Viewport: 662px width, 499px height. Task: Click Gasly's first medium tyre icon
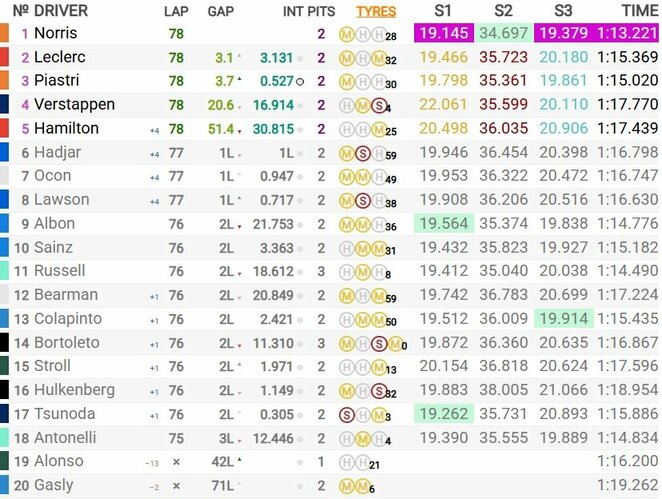[x=346, y=487]
